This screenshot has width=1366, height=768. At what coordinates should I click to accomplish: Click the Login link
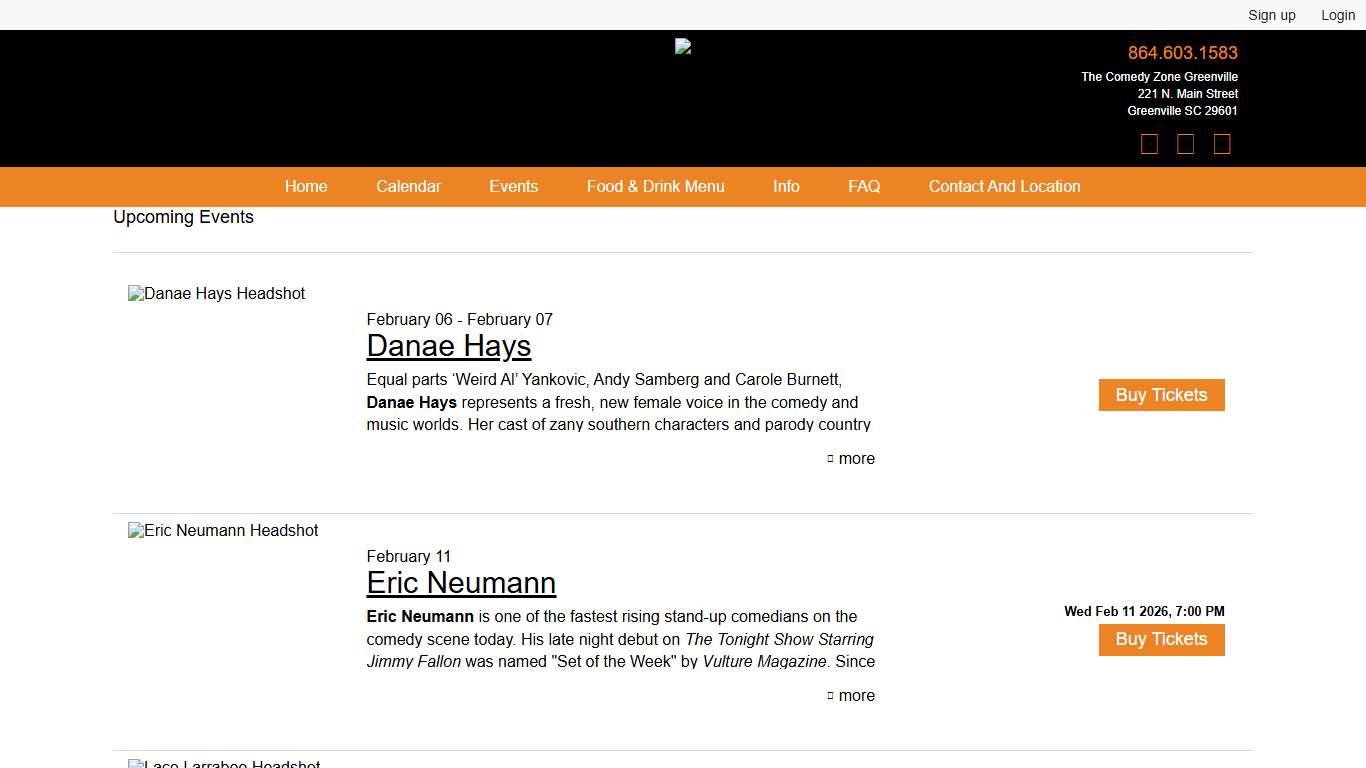pyautogui.click(x=1337, y=15)
